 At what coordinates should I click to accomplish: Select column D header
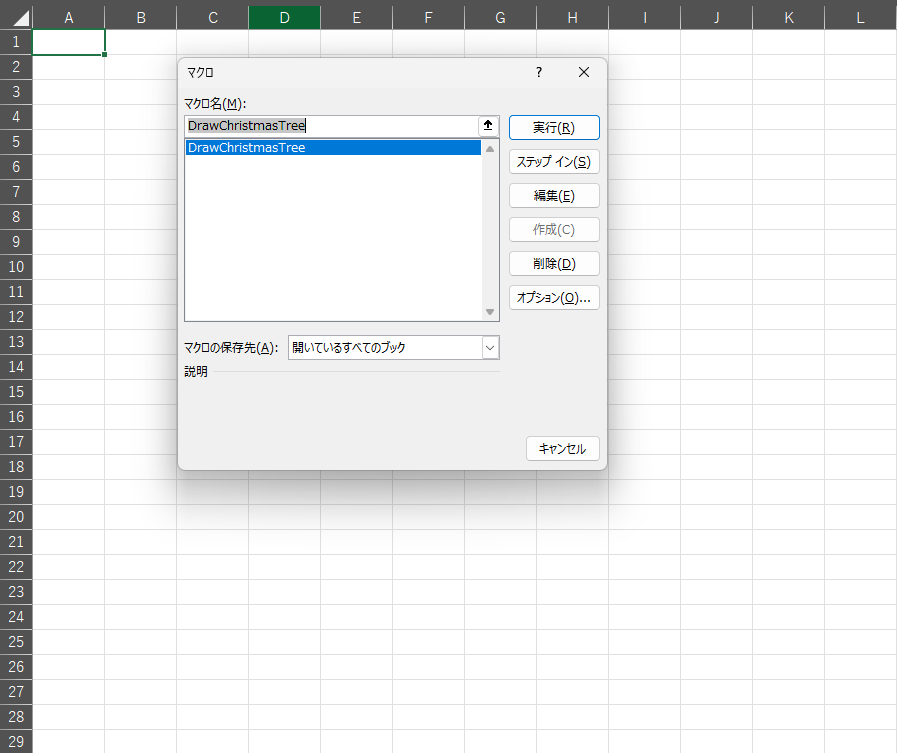285,18
